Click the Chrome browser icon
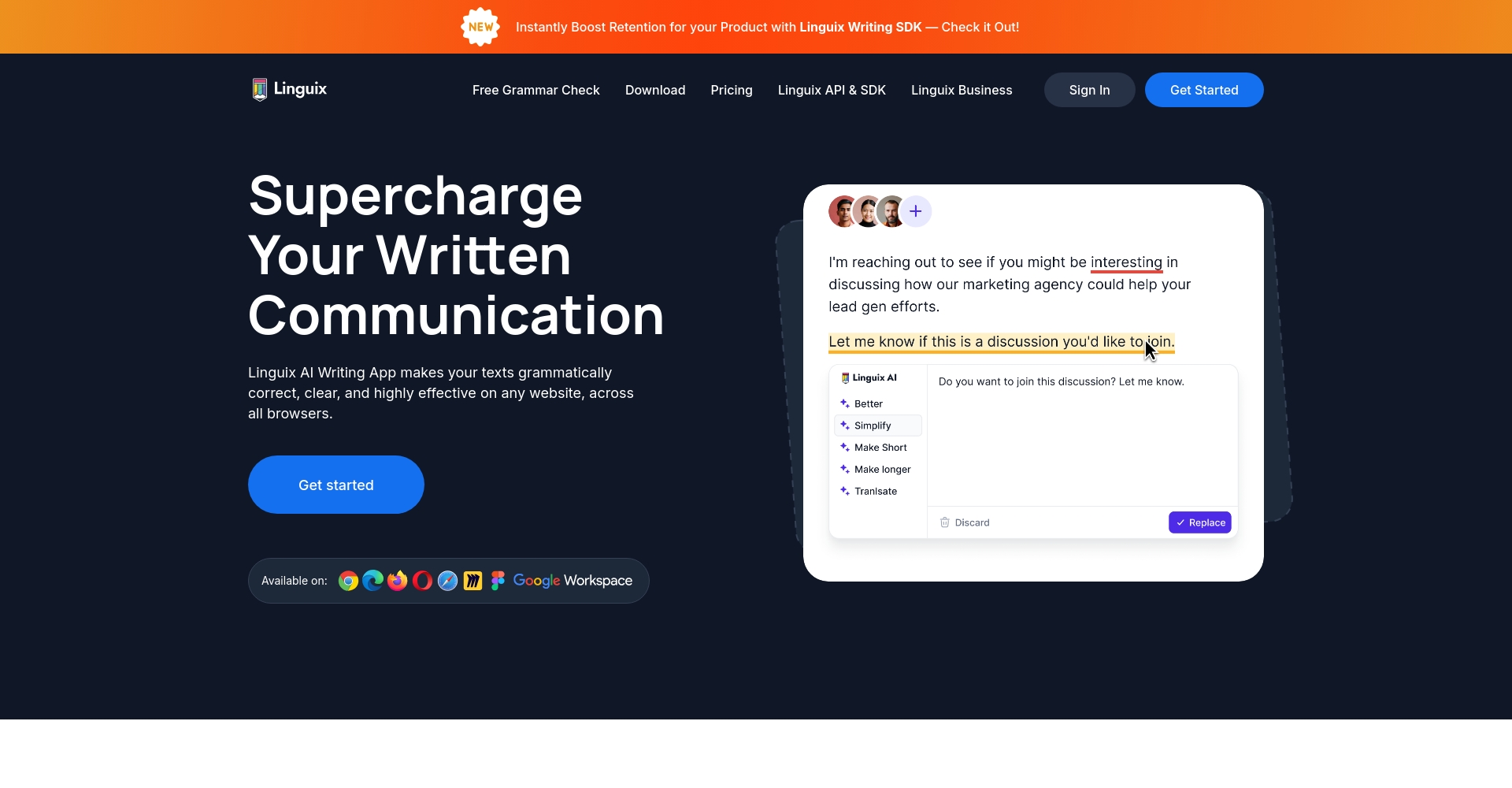This screenshot has height=788, width=1512. point(348,581)
